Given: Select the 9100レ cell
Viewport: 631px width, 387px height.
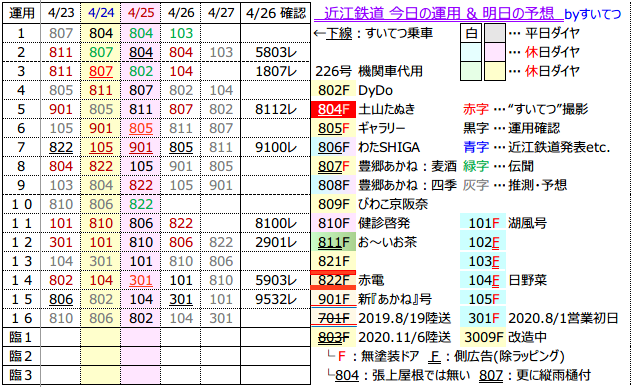Looking at the screenshot, I should point(276,147).
